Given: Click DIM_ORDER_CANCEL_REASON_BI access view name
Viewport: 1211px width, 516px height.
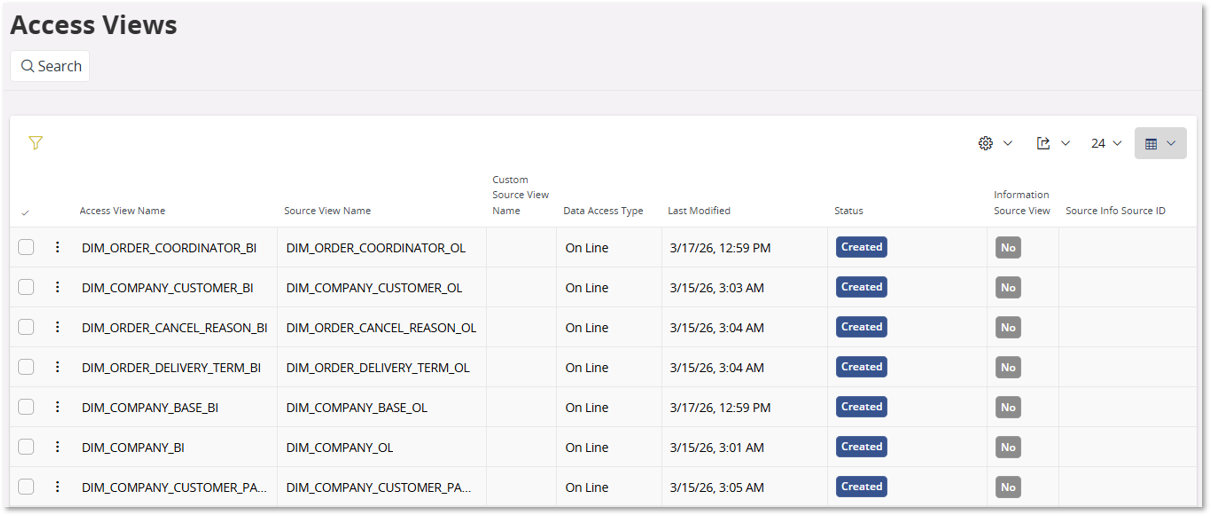Looking at the screenshot, I should click(x=174, y=328).
